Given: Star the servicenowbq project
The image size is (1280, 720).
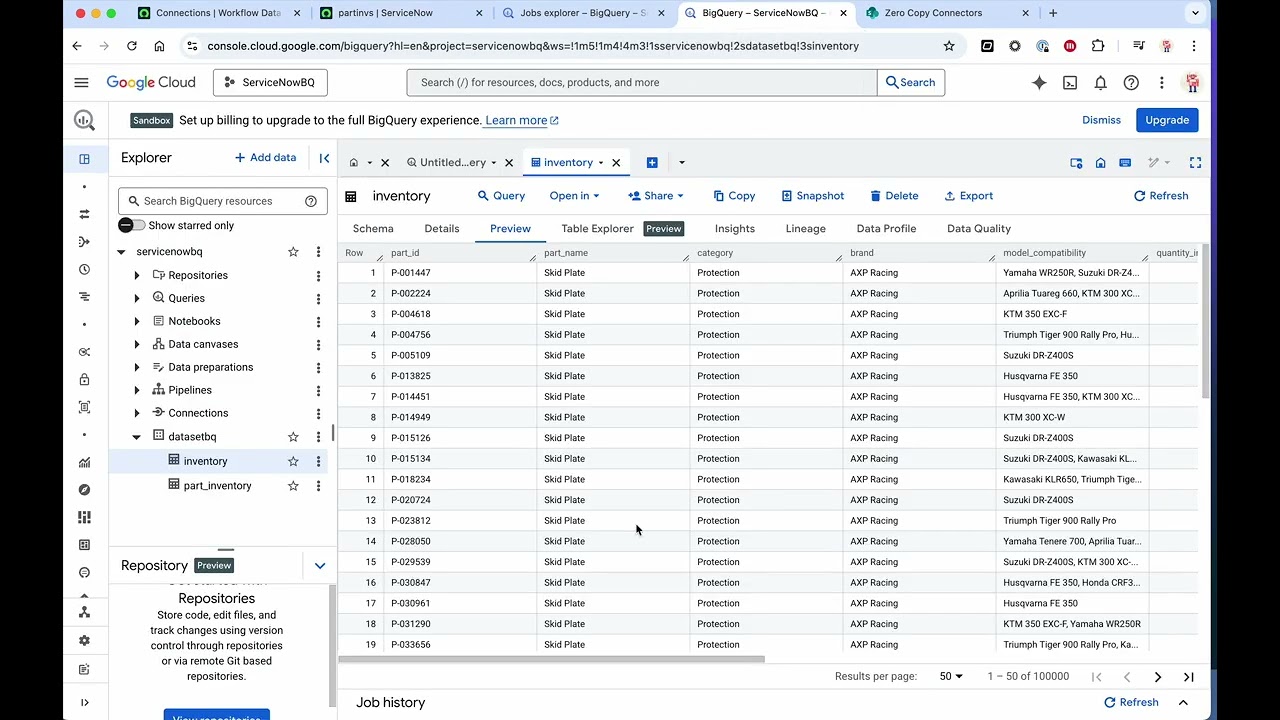Looking at the screenshot, I should click(293, 252).
